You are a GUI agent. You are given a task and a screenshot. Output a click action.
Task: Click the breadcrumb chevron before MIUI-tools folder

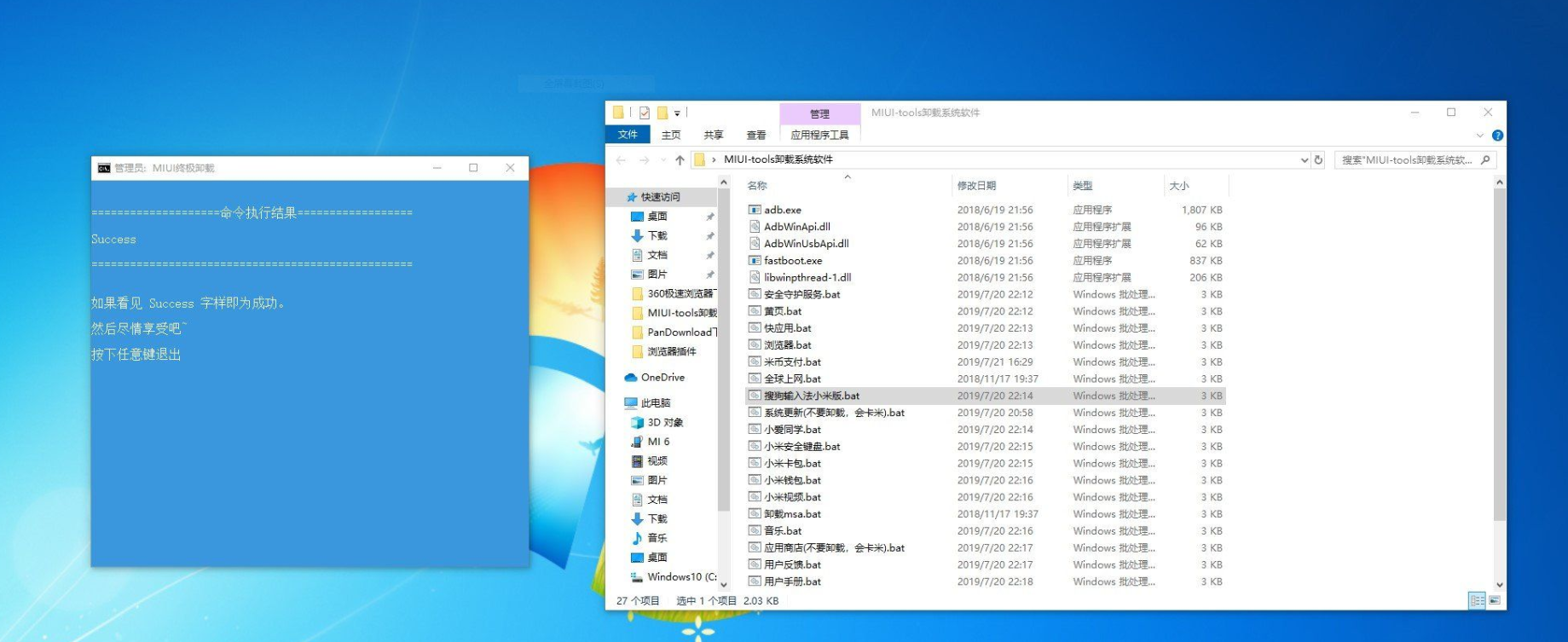tap(714, 159)
